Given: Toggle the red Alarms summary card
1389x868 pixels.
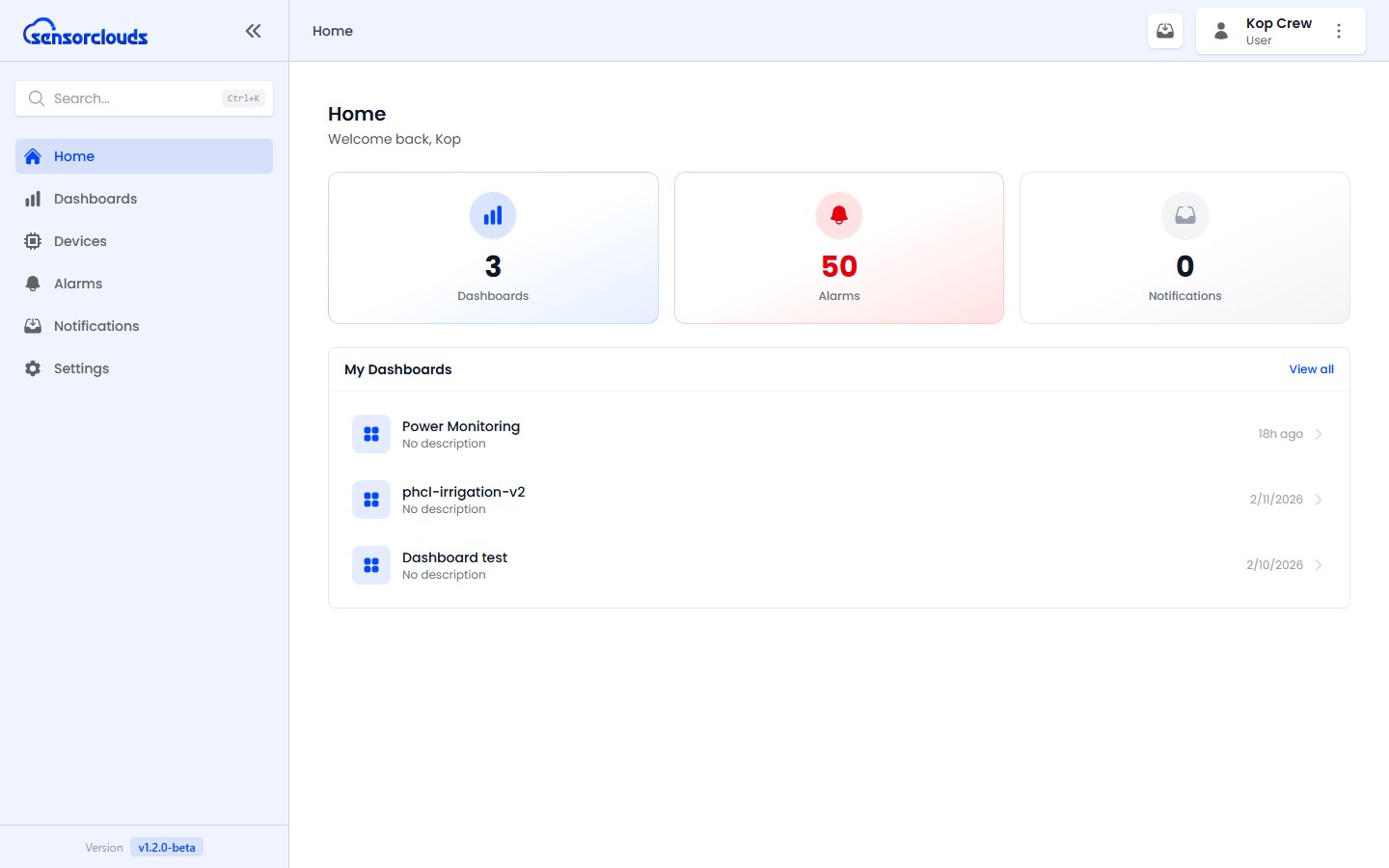Looking at the screenshot, I should tap(838, 247).
